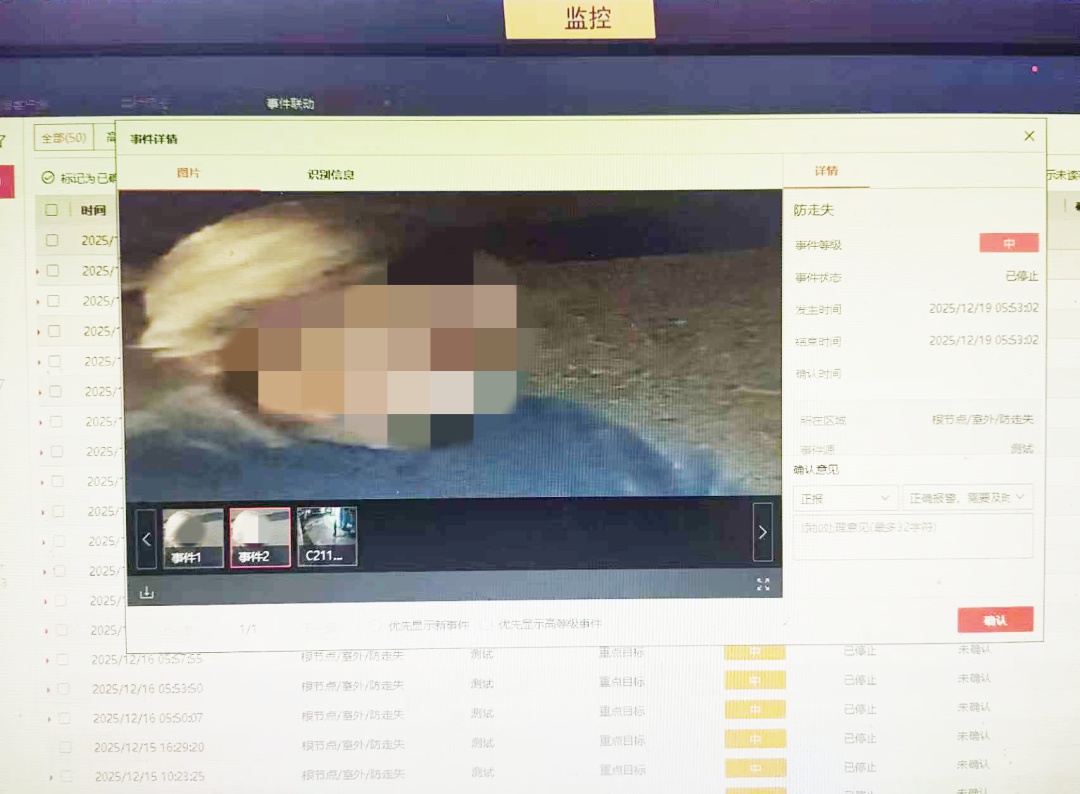This screenshot has width=1080, height=794.
Task: Select the 全部(50) filter tab
Action: [x=64, y=138]
